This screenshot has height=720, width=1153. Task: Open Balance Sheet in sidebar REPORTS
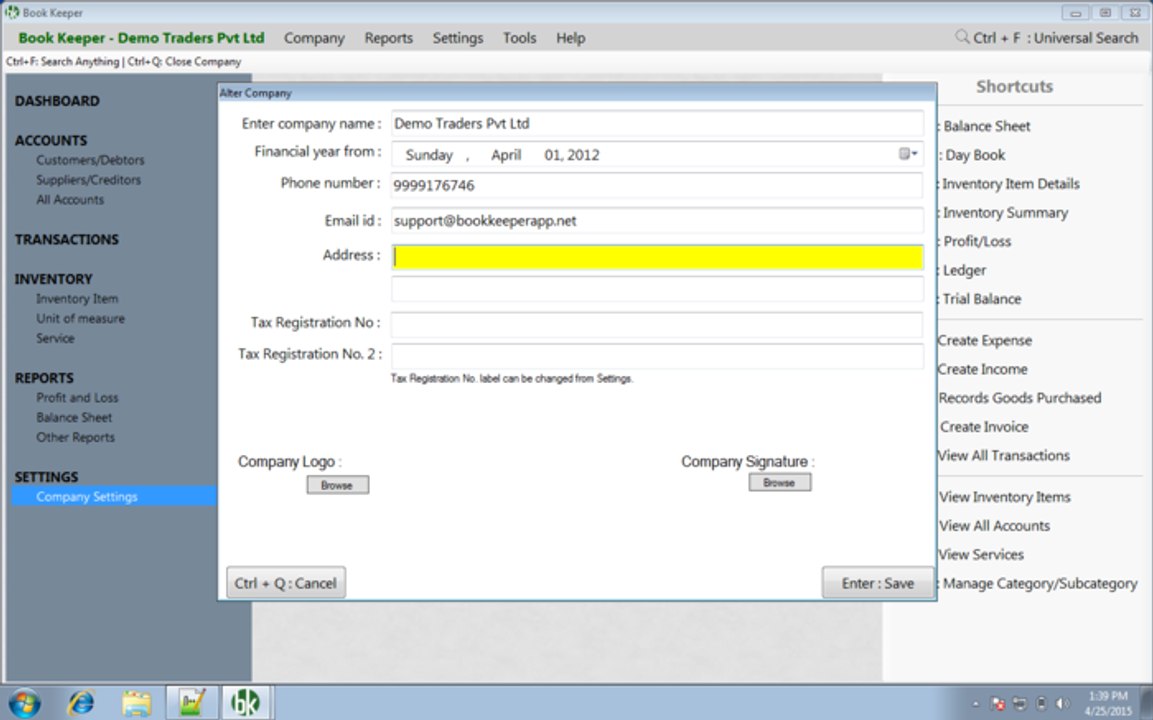[74, 417]
